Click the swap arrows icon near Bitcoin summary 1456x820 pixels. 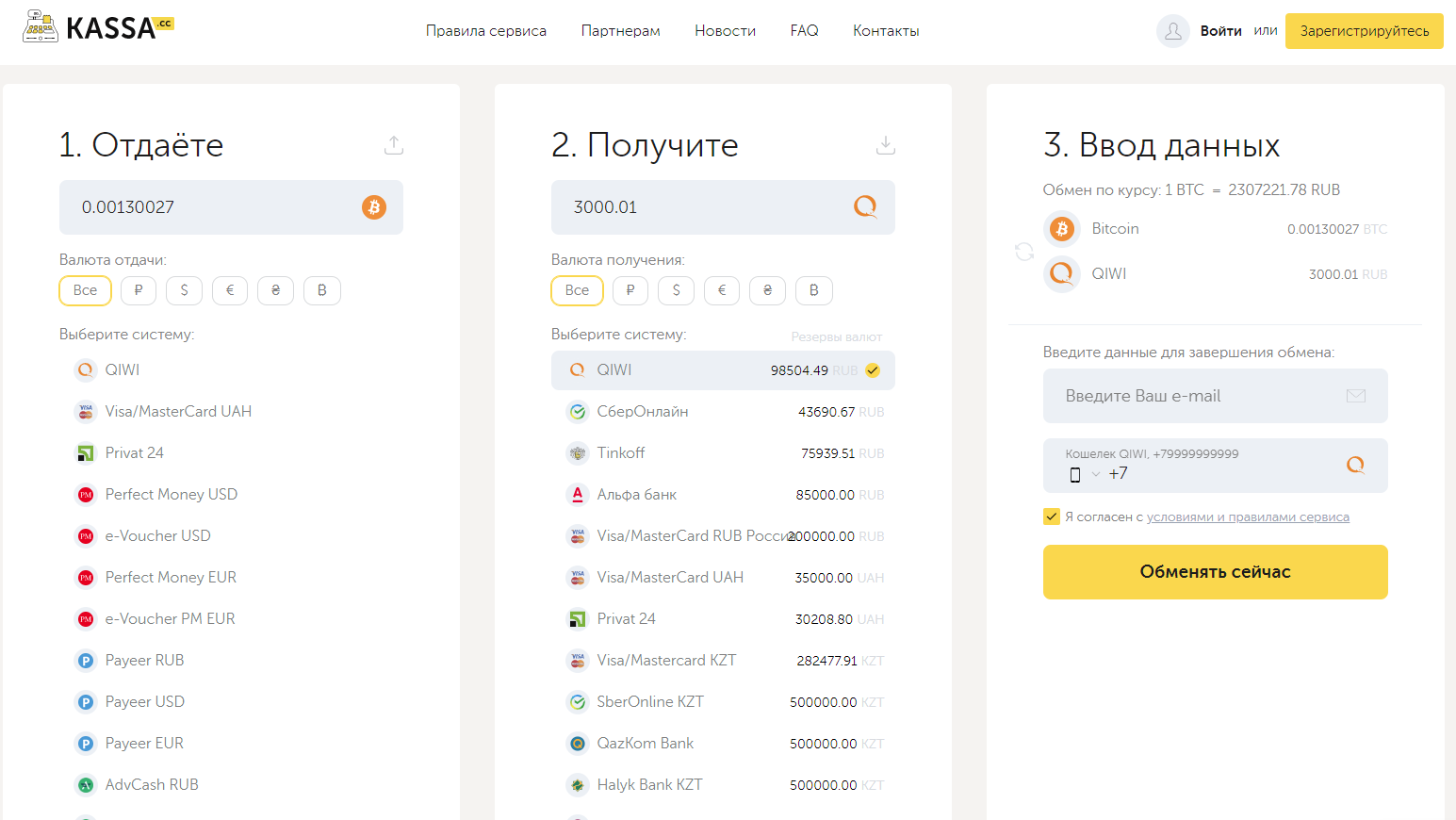click(x=1024, y=252)
